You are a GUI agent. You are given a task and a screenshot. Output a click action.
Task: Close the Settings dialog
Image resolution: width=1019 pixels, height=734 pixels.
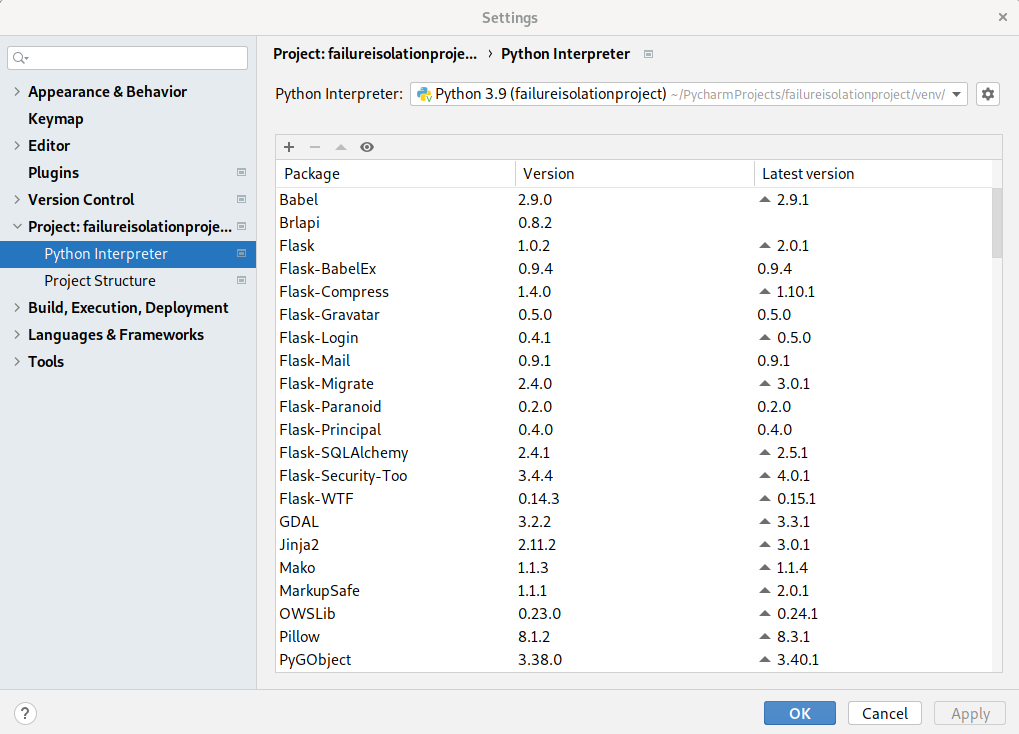coord(1003,18)
